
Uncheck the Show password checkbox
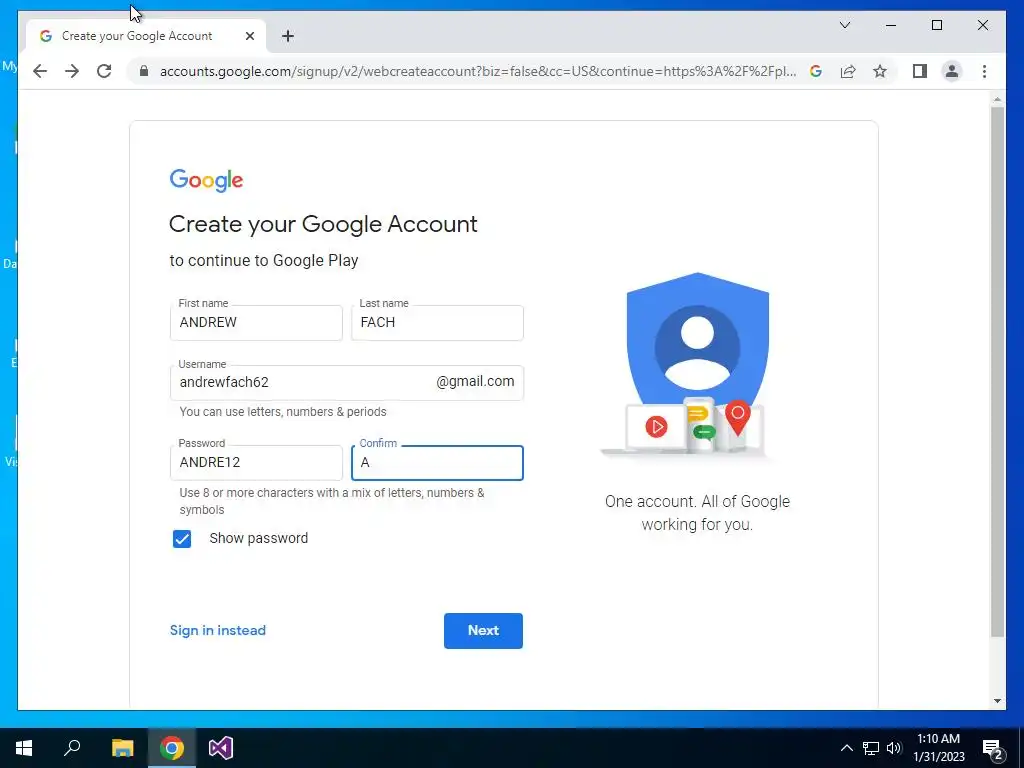[x=182, y=539]
